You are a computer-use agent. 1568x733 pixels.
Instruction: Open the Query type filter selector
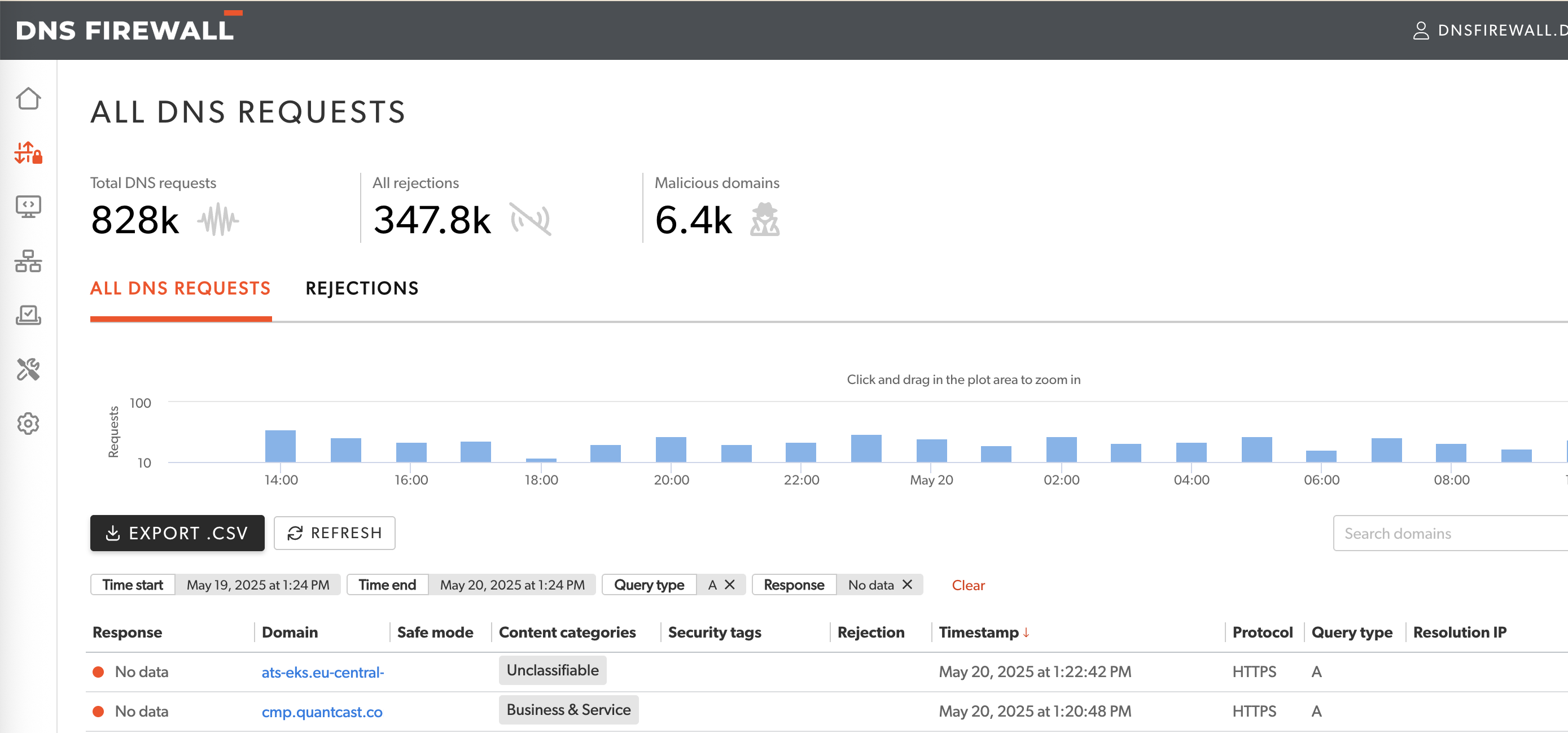coord(649,584)
